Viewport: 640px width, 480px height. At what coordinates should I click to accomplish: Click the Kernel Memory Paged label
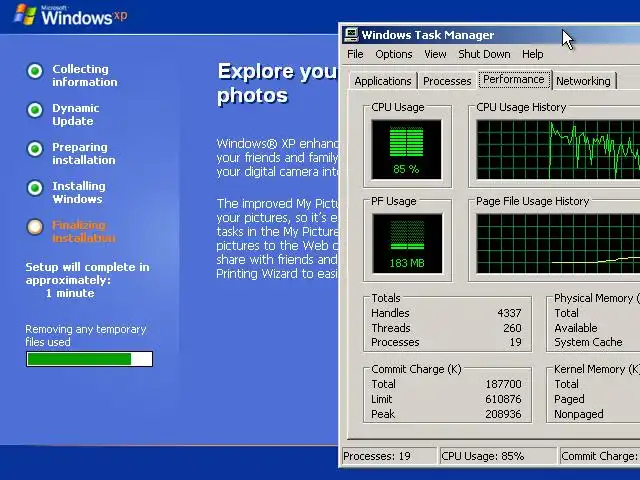coord(569,399)
